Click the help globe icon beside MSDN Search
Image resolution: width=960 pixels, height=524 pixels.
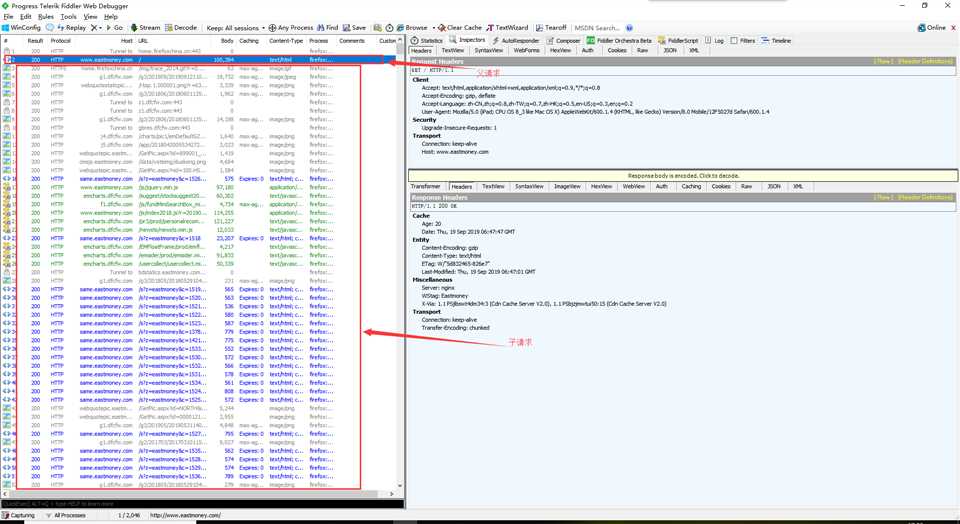click(629, 28)
